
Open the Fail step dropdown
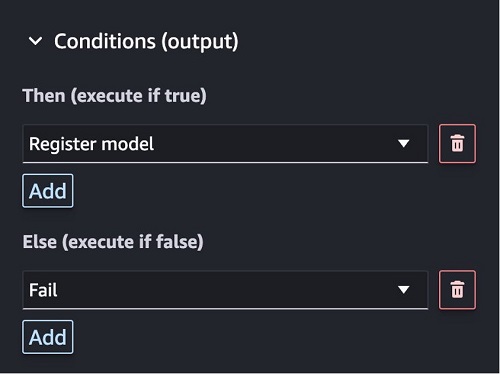point(225,290)
